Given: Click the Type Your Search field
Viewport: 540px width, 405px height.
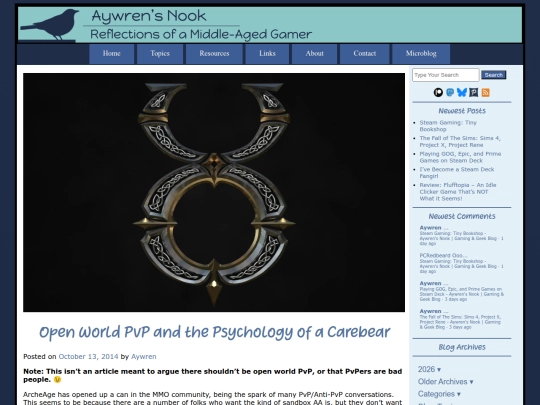Looking at the screenshot, I should [445, 75].
